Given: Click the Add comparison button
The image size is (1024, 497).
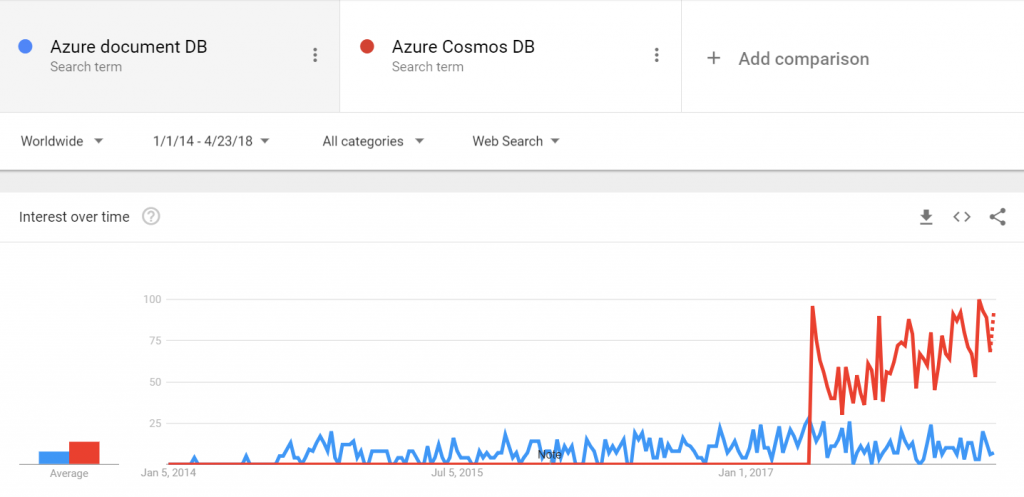Looking at the screenshot, I should [788, 58].
